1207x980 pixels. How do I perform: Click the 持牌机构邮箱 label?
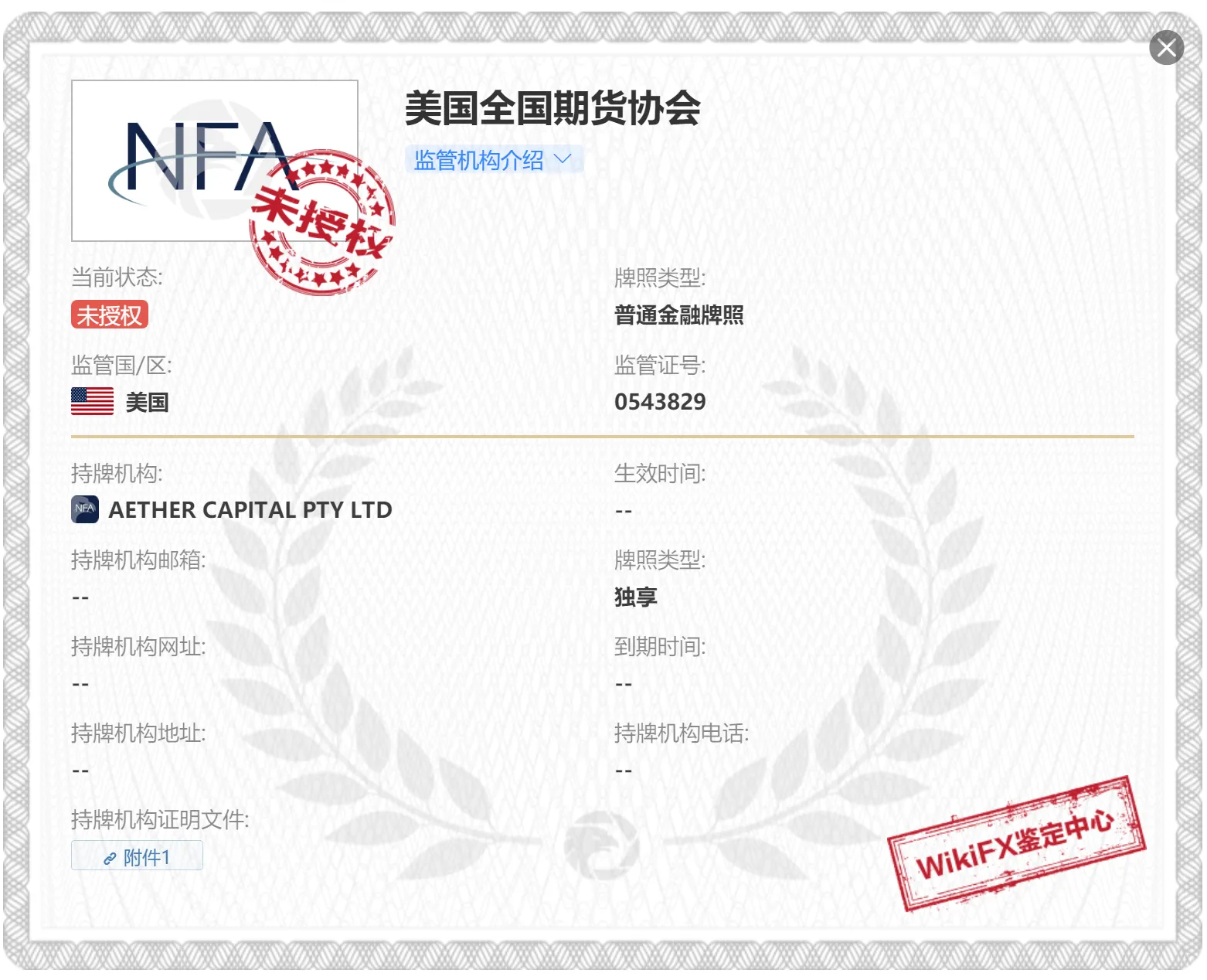(x=138, y=560)
